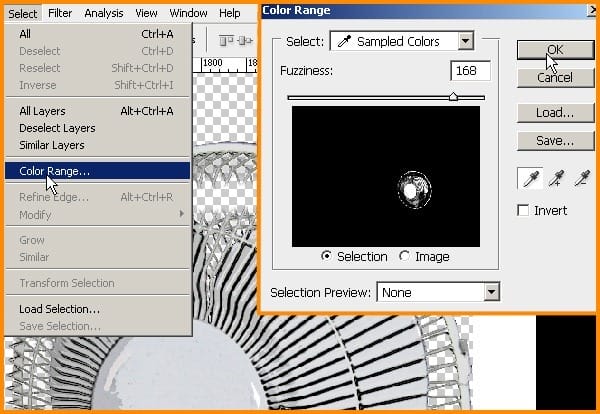Expand the Selection Preview dropdown
The image size is (600, 414).
(x=438, y=292)
